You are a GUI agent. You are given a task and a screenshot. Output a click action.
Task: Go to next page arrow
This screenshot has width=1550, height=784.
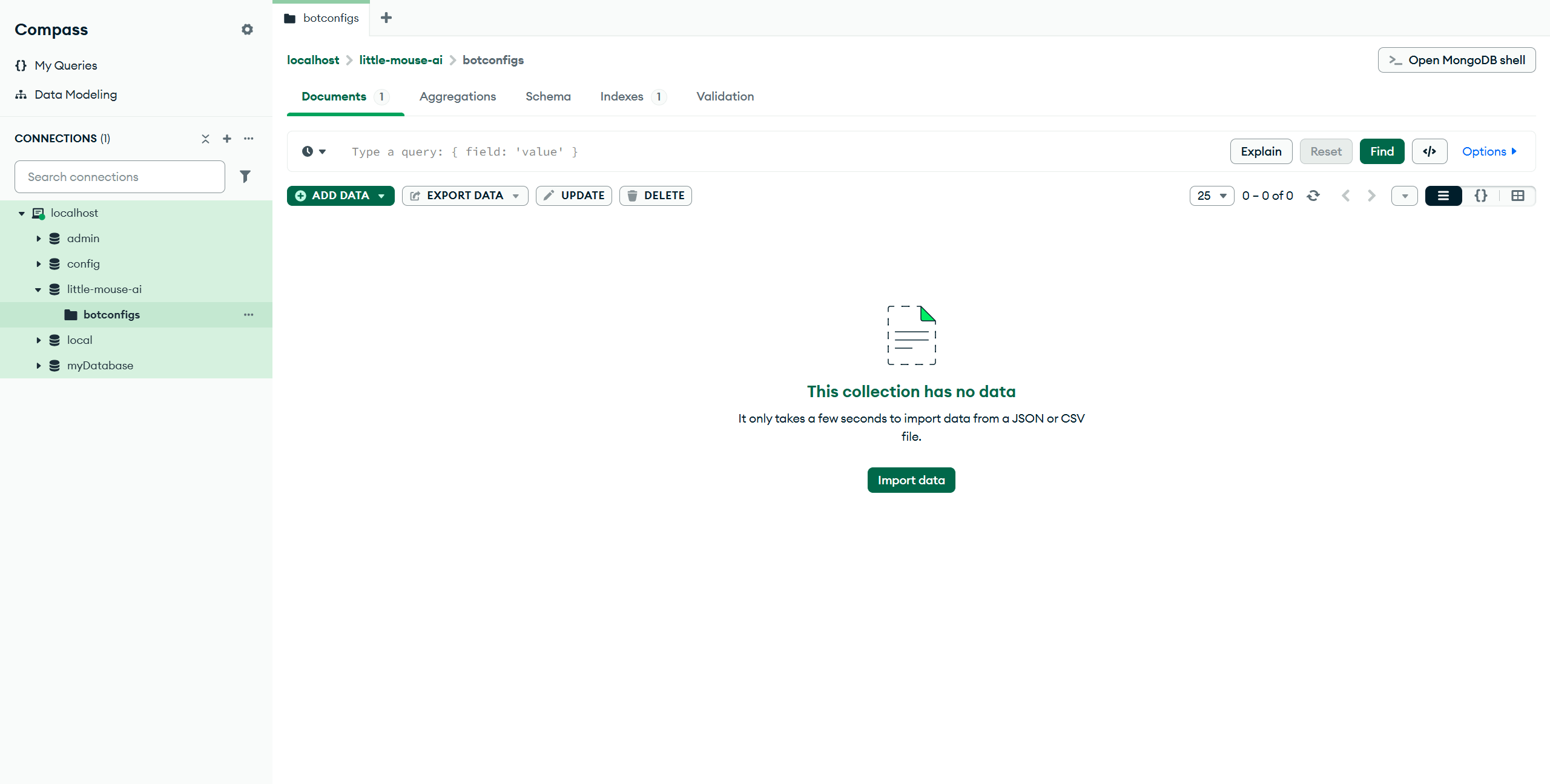(x=1371, y=196)
